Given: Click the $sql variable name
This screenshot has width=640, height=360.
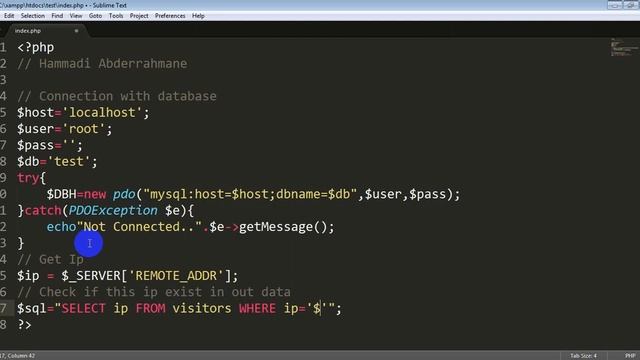Looking at the screenshot, I should (32, 309).
